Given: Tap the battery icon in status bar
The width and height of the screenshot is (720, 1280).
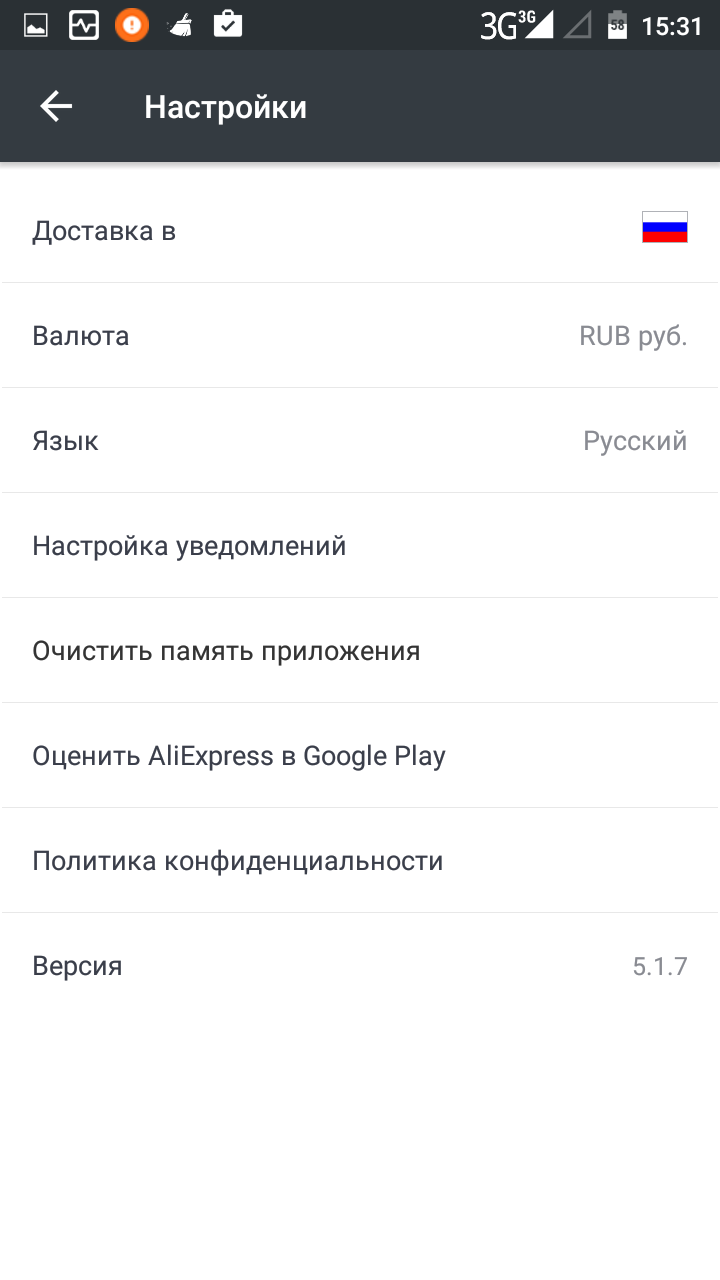Looking at the screenshot, I should pos(617,25).
